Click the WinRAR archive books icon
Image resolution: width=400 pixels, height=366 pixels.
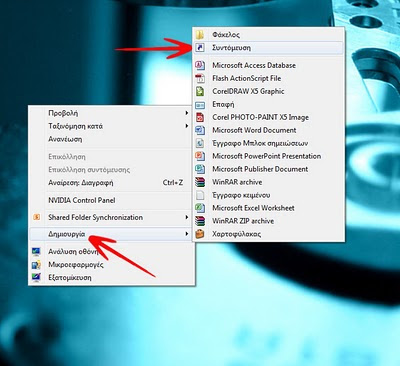pyautogui.click(x=200, y=182)
